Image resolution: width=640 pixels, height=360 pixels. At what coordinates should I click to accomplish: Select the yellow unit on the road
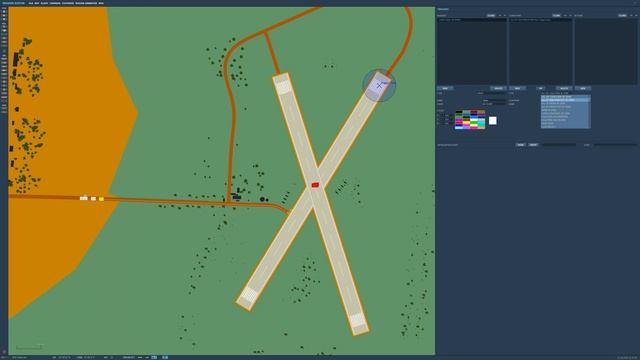coord(101,199)
